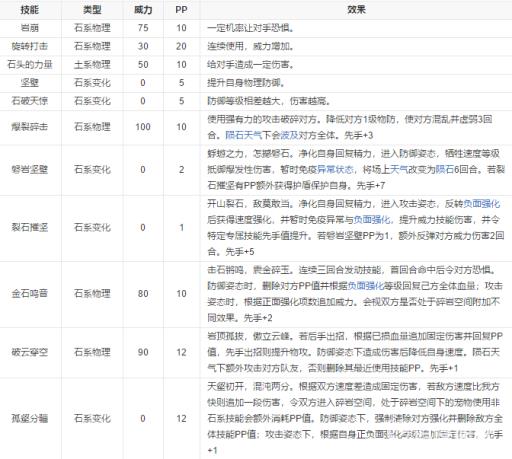Click effect text 提升自身物理防御
512x459 pixels.
[x=246, y=82]
